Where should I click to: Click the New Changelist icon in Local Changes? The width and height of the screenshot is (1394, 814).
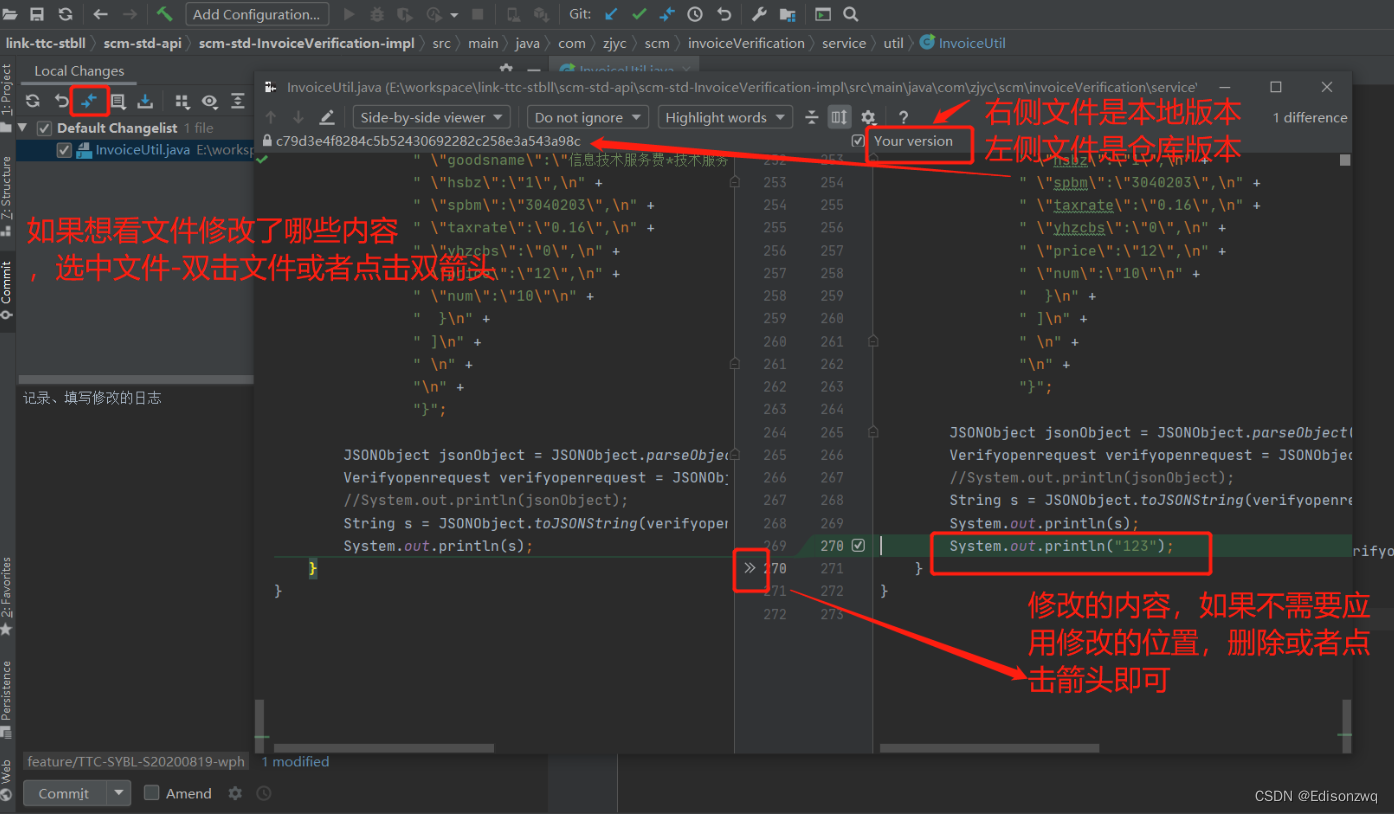(x=118, y=101)
